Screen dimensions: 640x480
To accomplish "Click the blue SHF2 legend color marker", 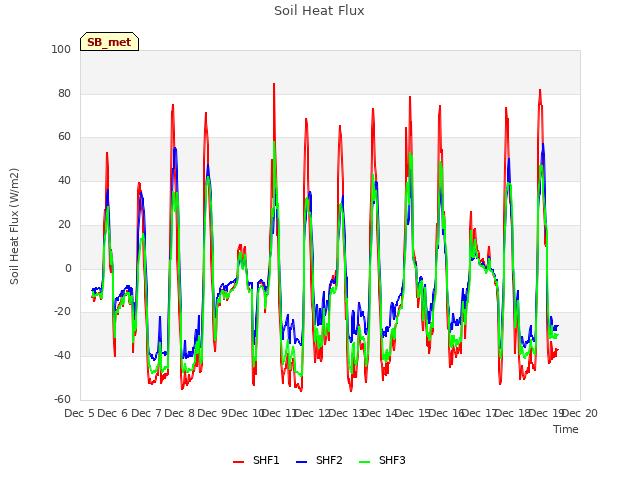I will pos(301,462).
